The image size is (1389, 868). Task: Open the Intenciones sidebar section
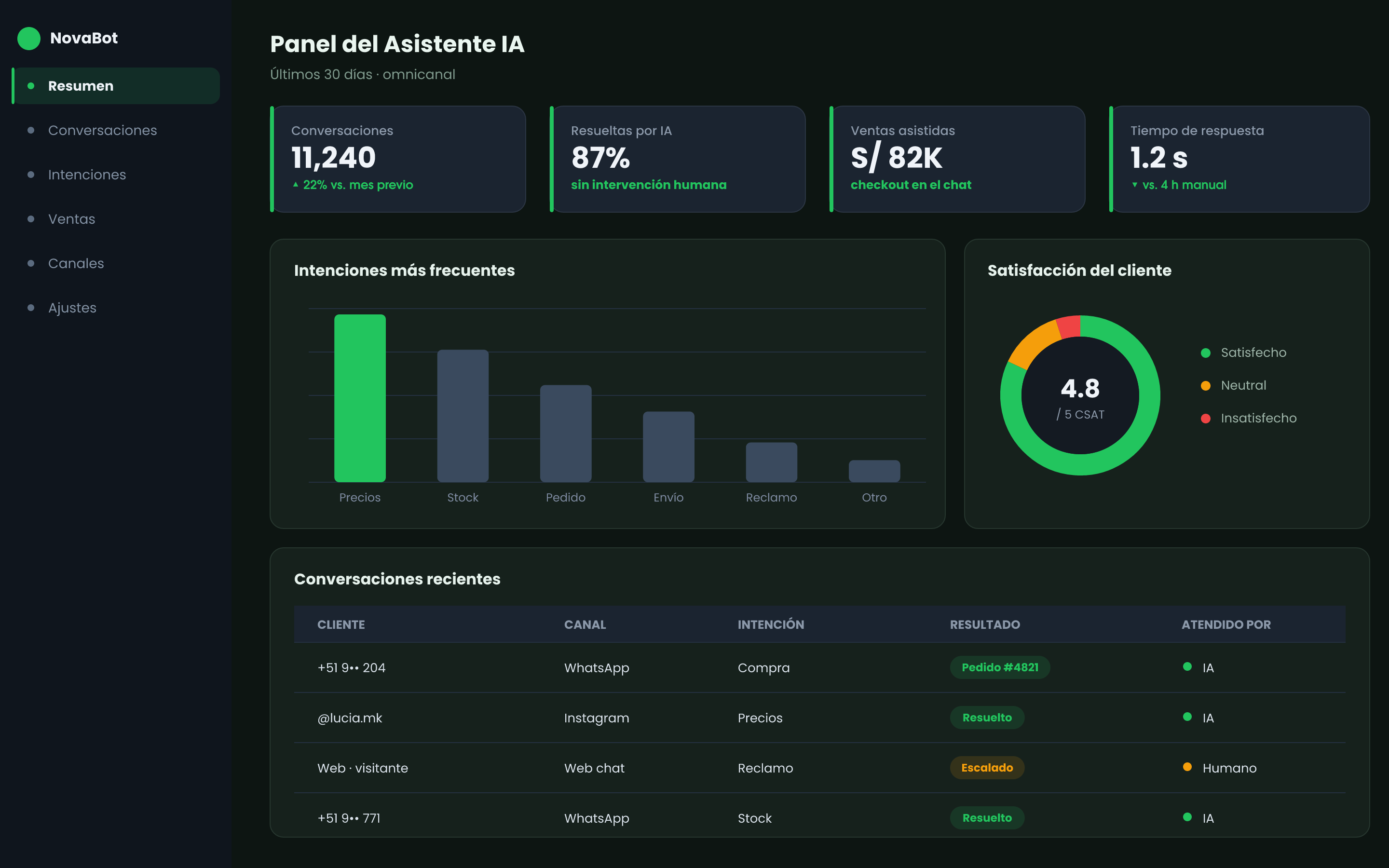(116, 175)
